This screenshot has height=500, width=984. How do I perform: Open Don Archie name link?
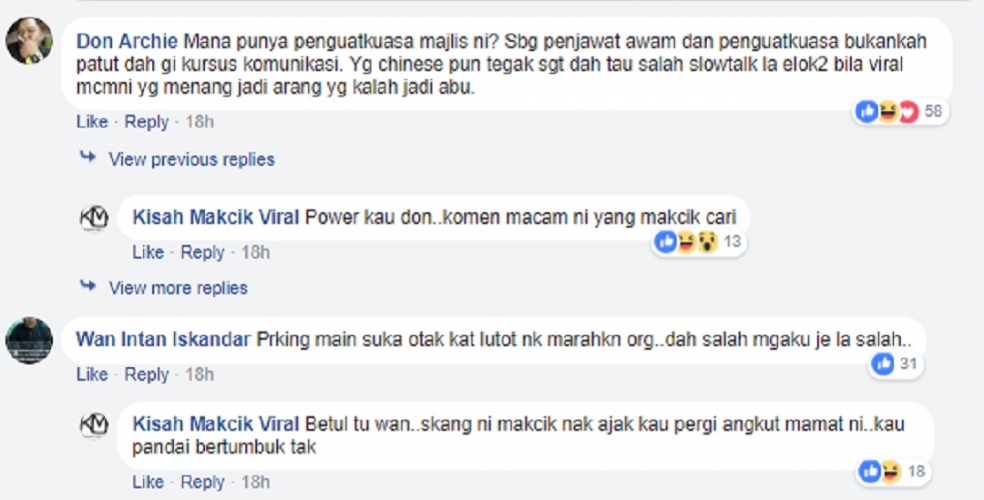pyautogui.click(x=127, y=42)
